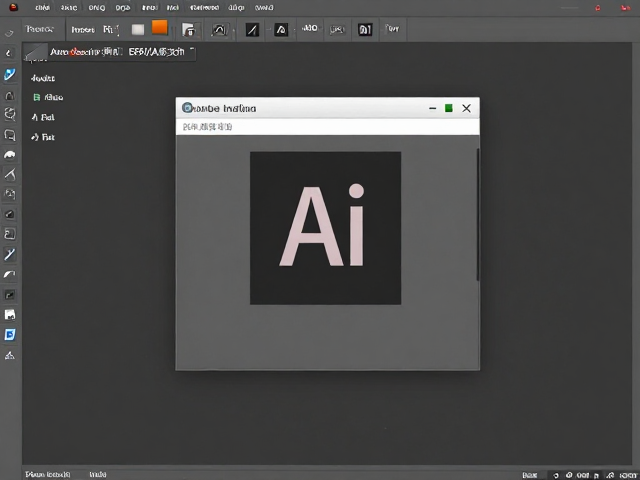Select the compass caliper tool in left toolbar
Screen dimensions: 640x480
pyautogui.click(x=10, y=174)
